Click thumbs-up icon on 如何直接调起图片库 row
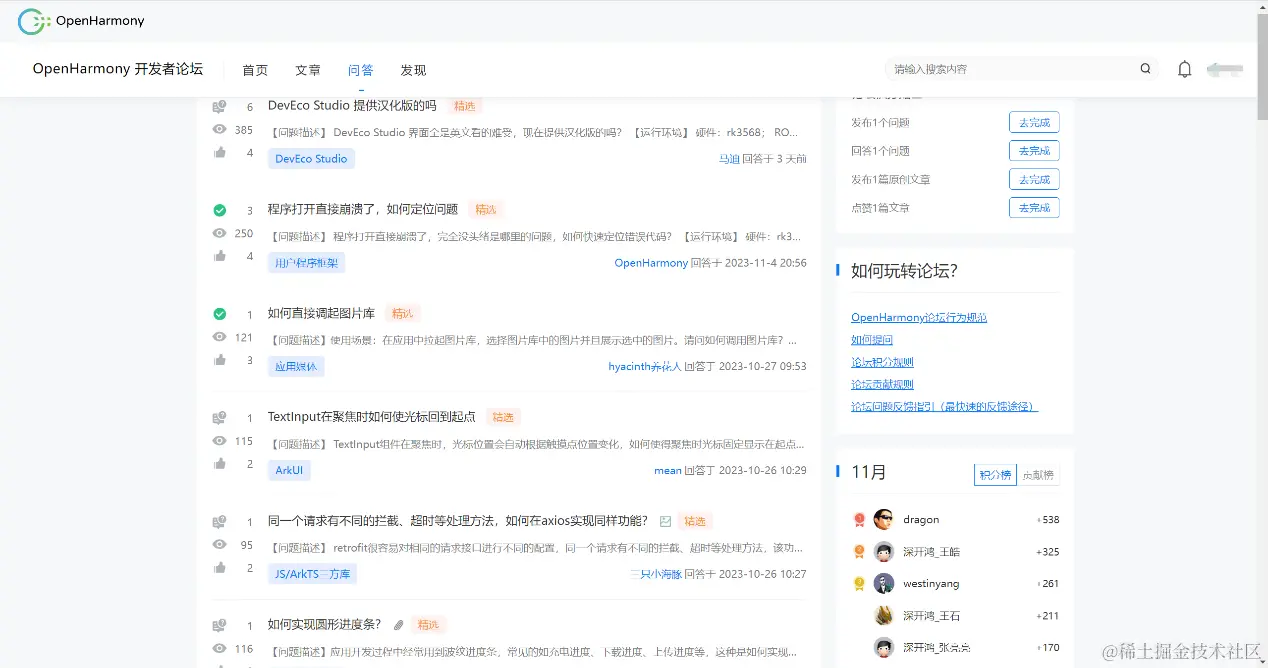This screenshot has height=668, width=1268. (x=219, y=360)
